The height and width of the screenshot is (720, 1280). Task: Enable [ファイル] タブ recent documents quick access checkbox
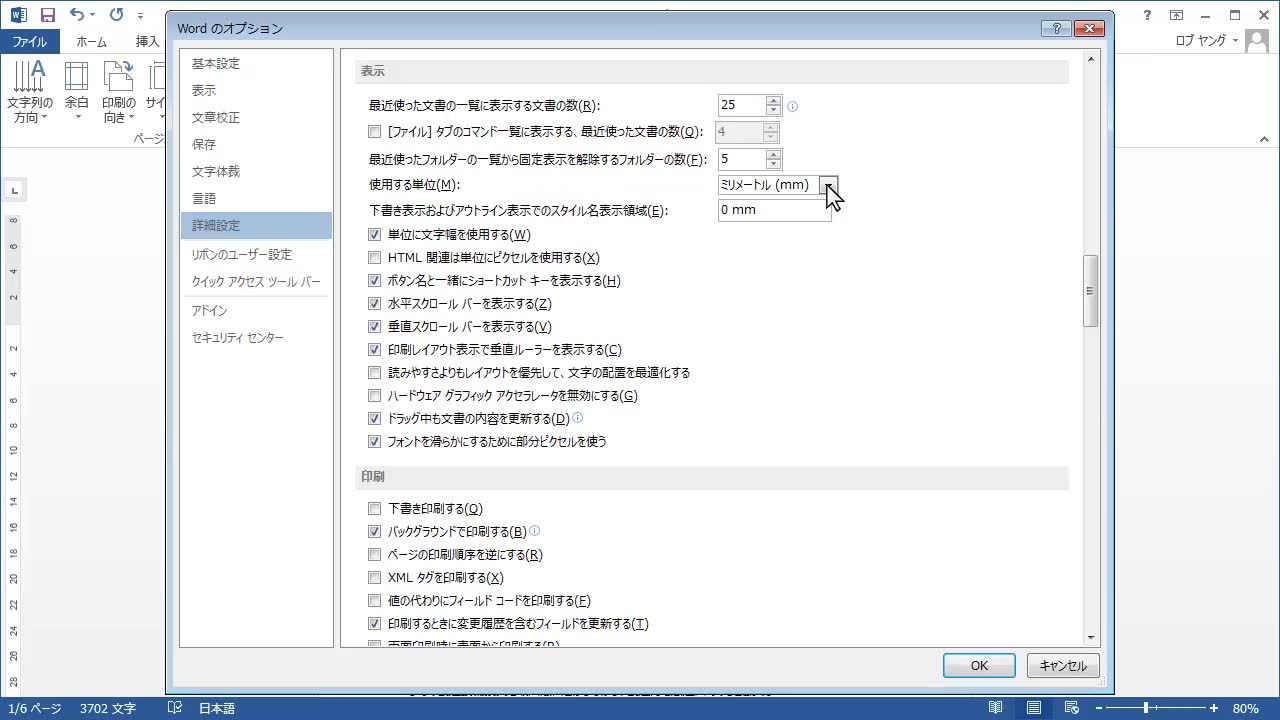point(375,132)
